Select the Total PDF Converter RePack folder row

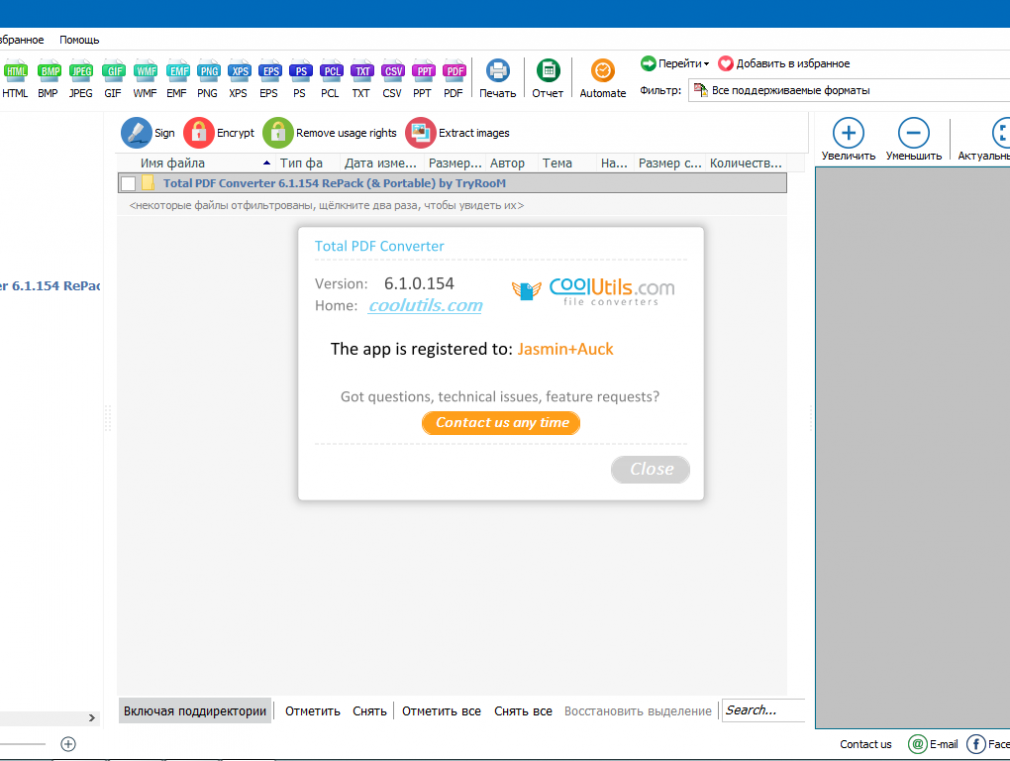tap(452, 183)
